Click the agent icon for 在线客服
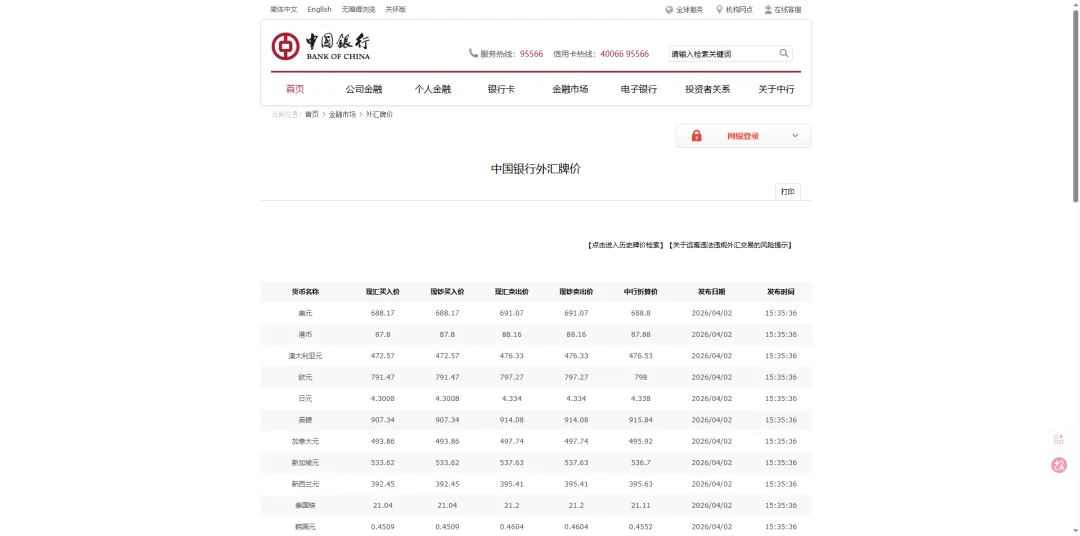 point(768,10)
